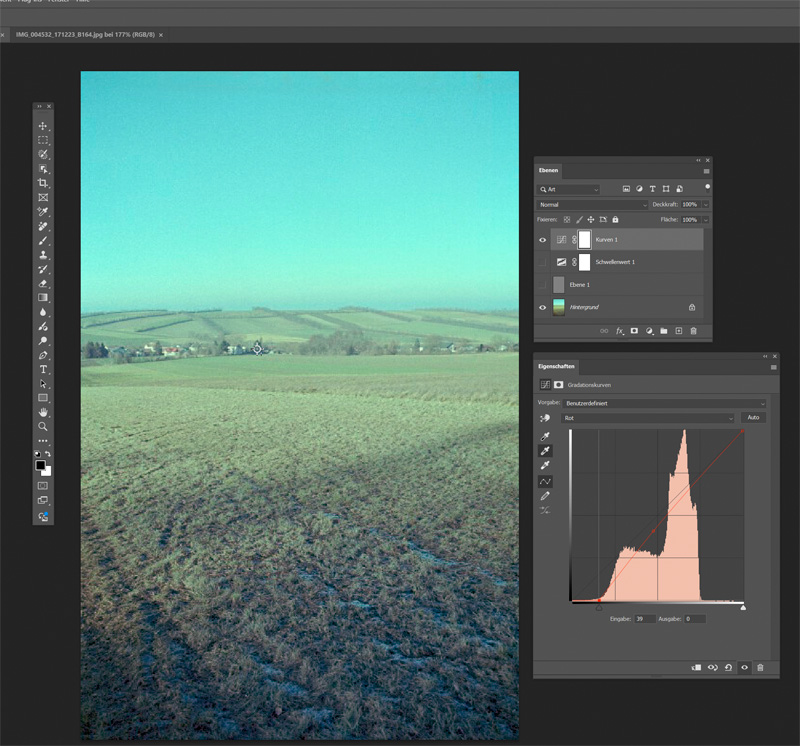Open the Eigenschaften panel options menu
The width and height of the screenshot is (800, 746).
(773, 367)
